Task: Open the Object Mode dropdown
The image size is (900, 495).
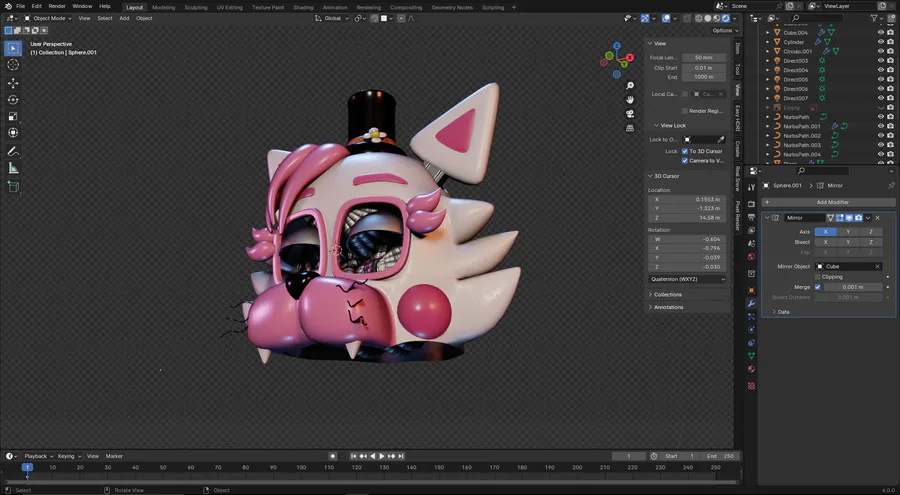Action: click(48, 18)
